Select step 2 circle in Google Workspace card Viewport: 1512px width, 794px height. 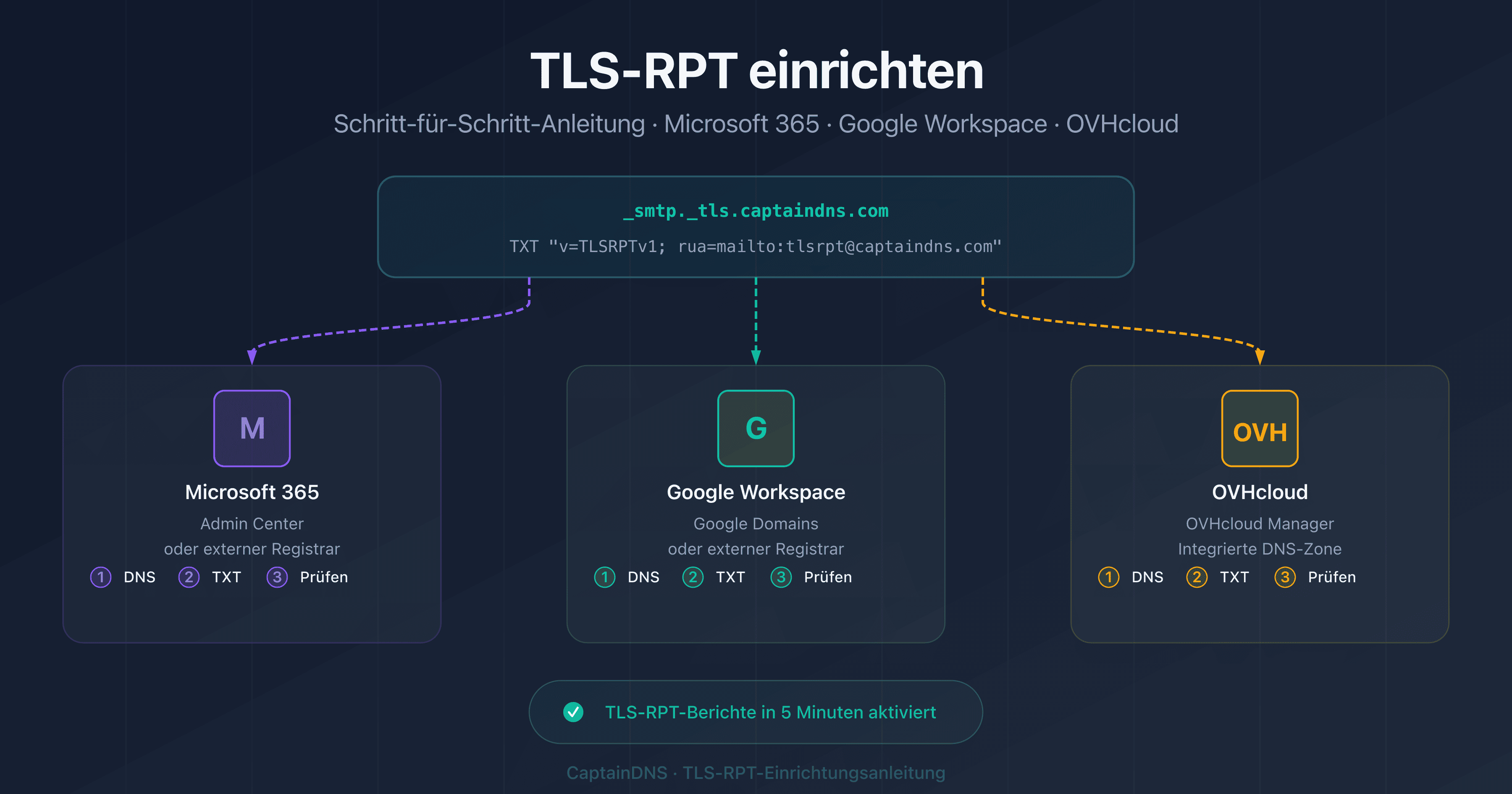click(693, 577)
